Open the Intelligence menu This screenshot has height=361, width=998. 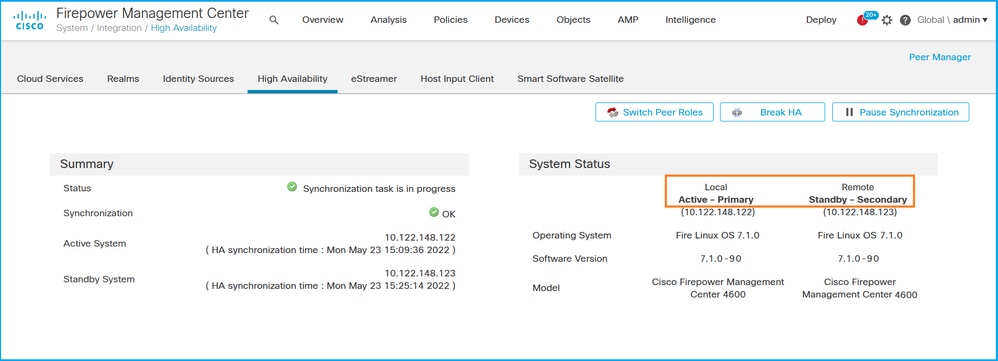click(x=691, y=20)
